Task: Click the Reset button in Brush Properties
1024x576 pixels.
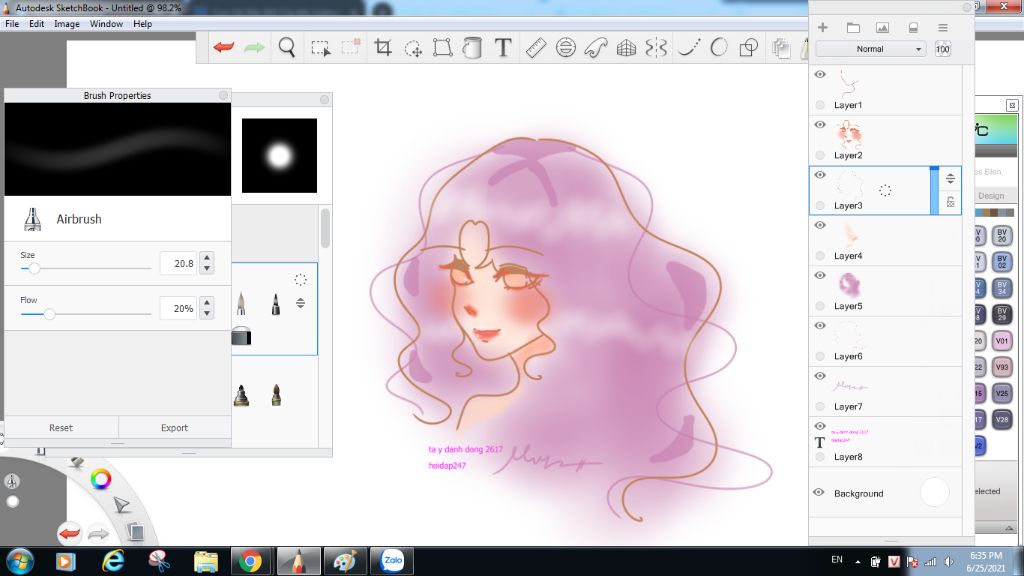Action: (x=61, y=428)
